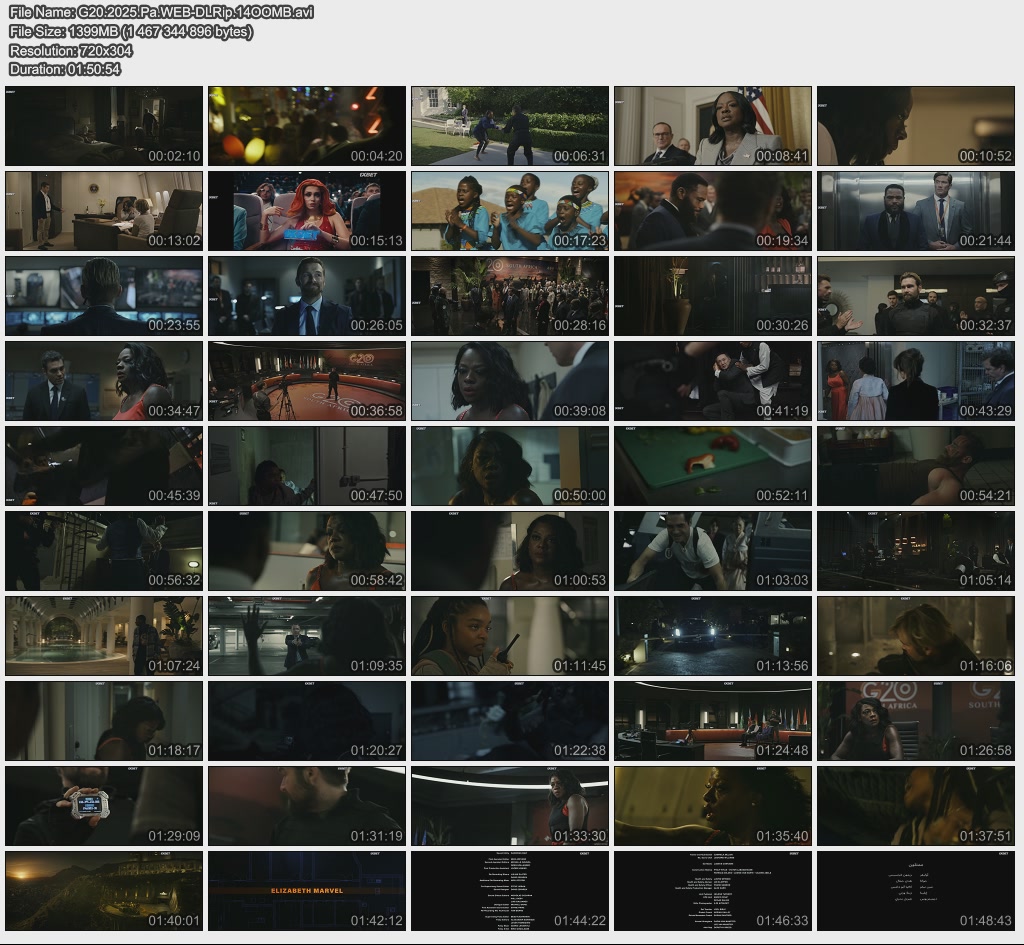Viewport: 1024px width, 945px height.
Task: Open the elevator scene frame at 00:21:44
Action: point(916,211)
